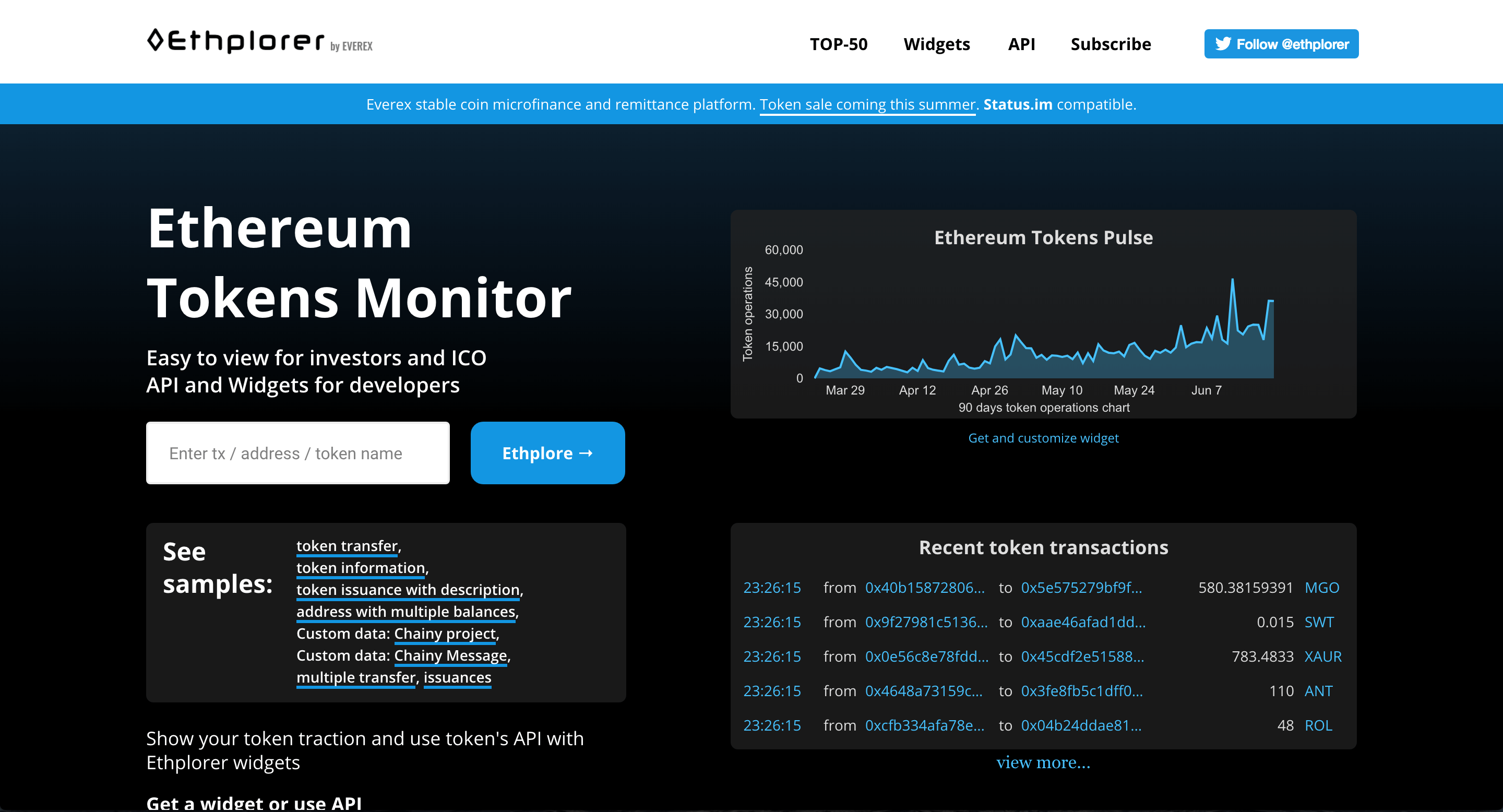Screen dimensions: 1503x812
Task: Open the 'token transfer' sample
Action: tap(347, 546)
